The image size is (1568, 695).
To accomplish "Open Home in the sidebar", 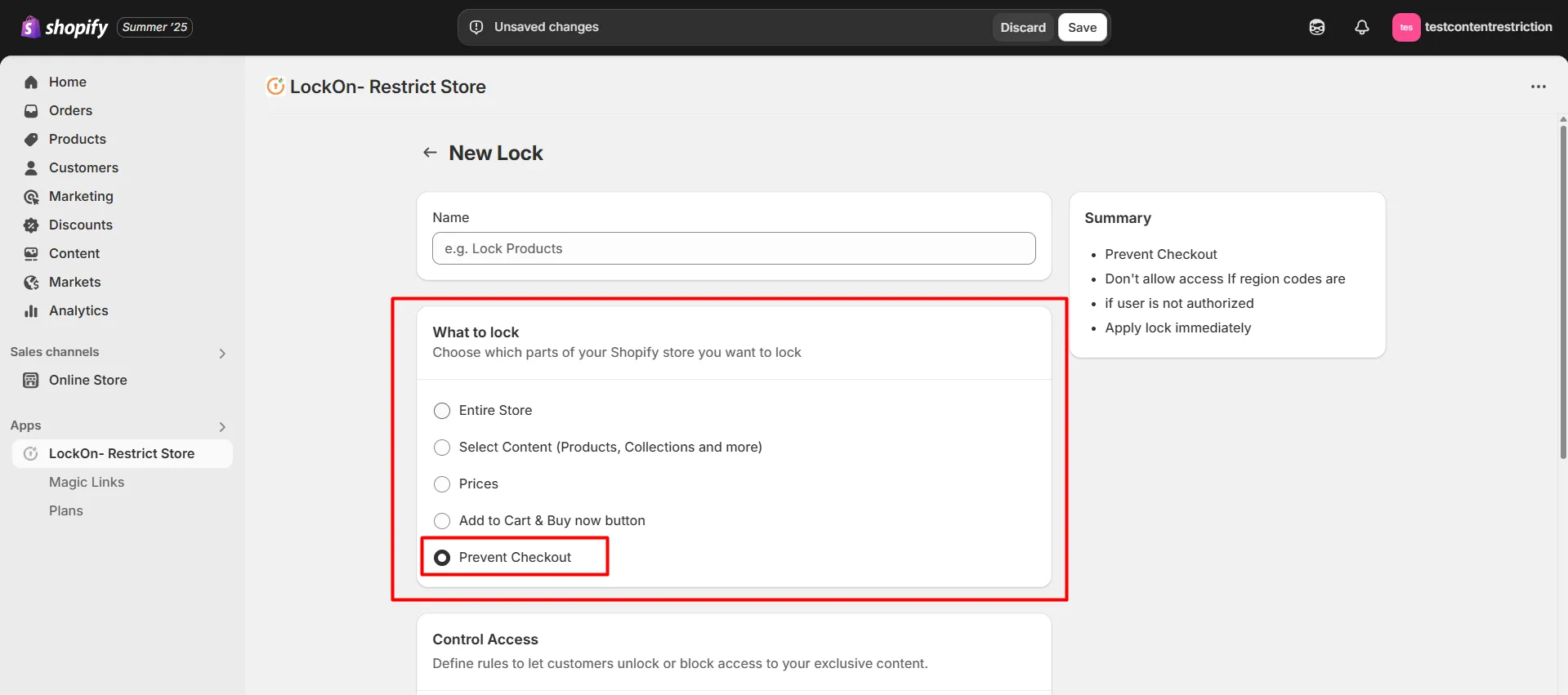I will tap(123, 82).
